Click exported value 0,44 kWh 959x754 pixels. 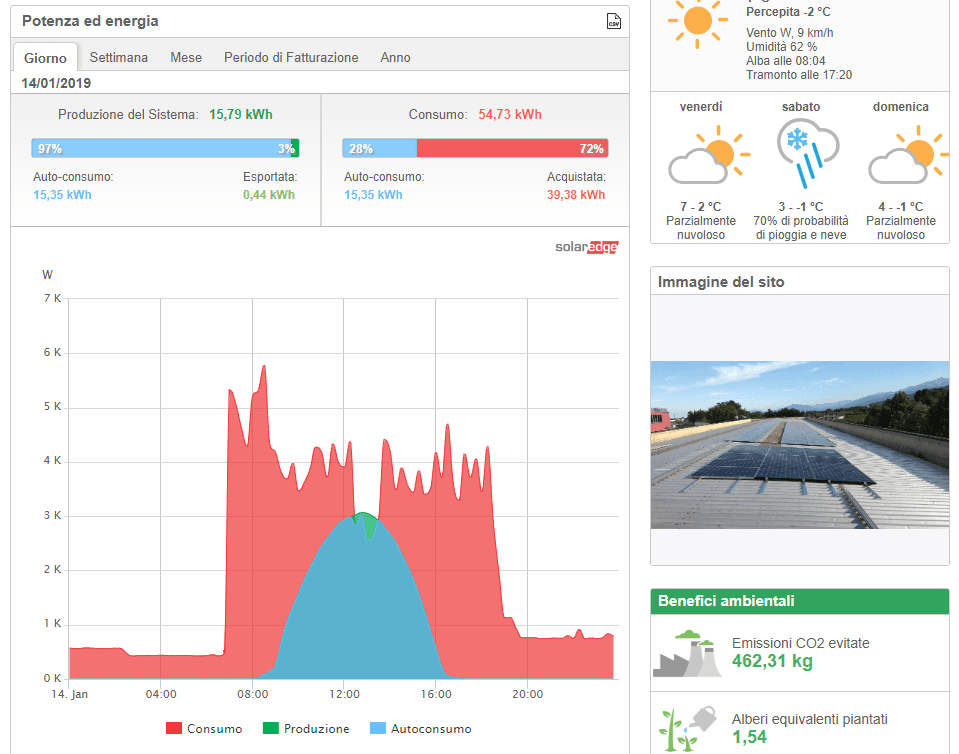(269, 195)
